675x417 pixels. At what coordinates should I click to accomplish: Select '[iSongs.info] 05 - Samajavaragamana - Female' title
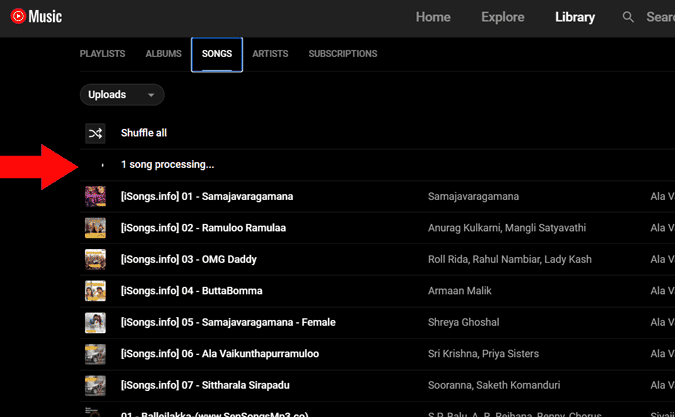point(228,322)
